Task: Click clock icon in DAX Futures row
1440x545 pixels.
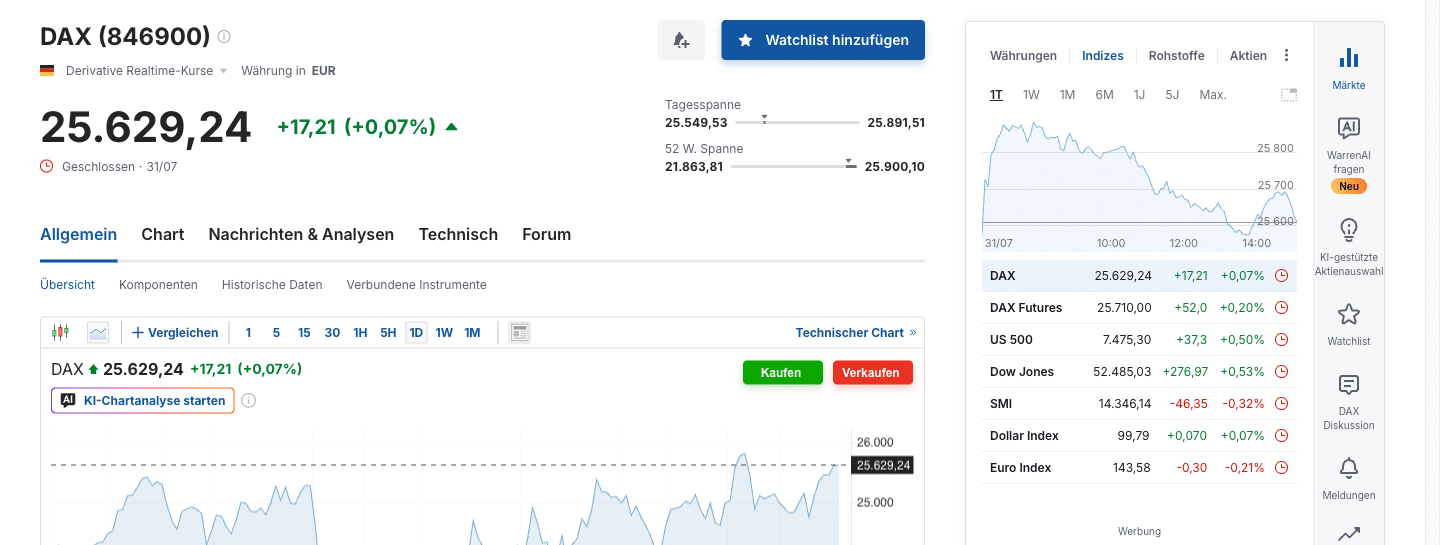Action: pos(1282,308)
